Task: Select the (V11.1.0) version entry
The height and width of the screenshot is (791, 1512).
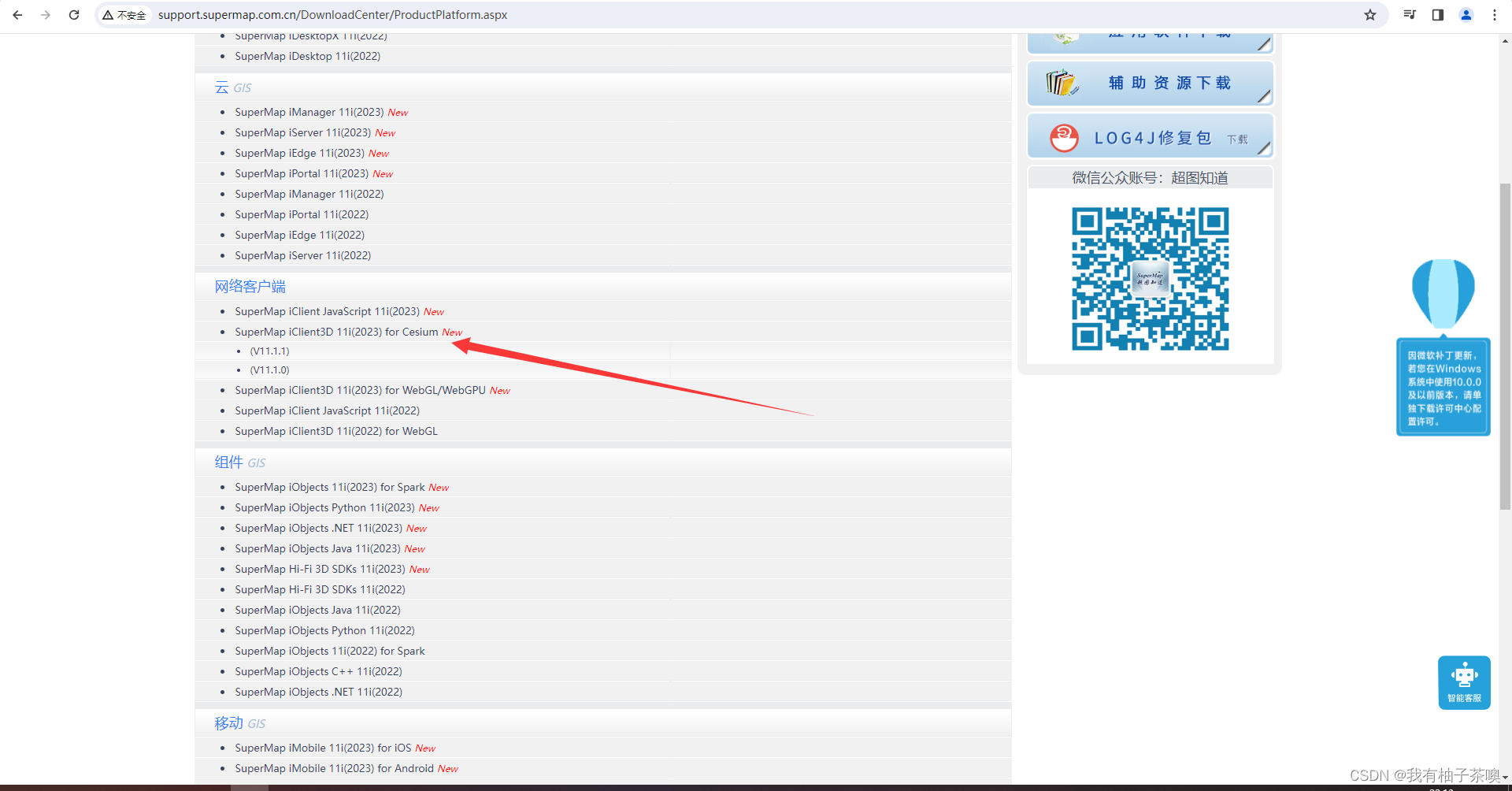Action: [270, 370]
